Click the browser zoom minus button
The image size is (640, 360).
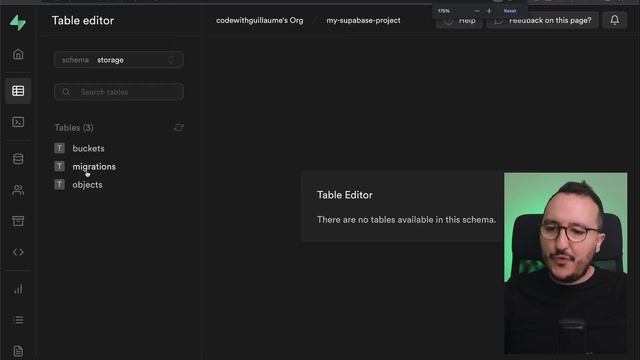[477, 11]
